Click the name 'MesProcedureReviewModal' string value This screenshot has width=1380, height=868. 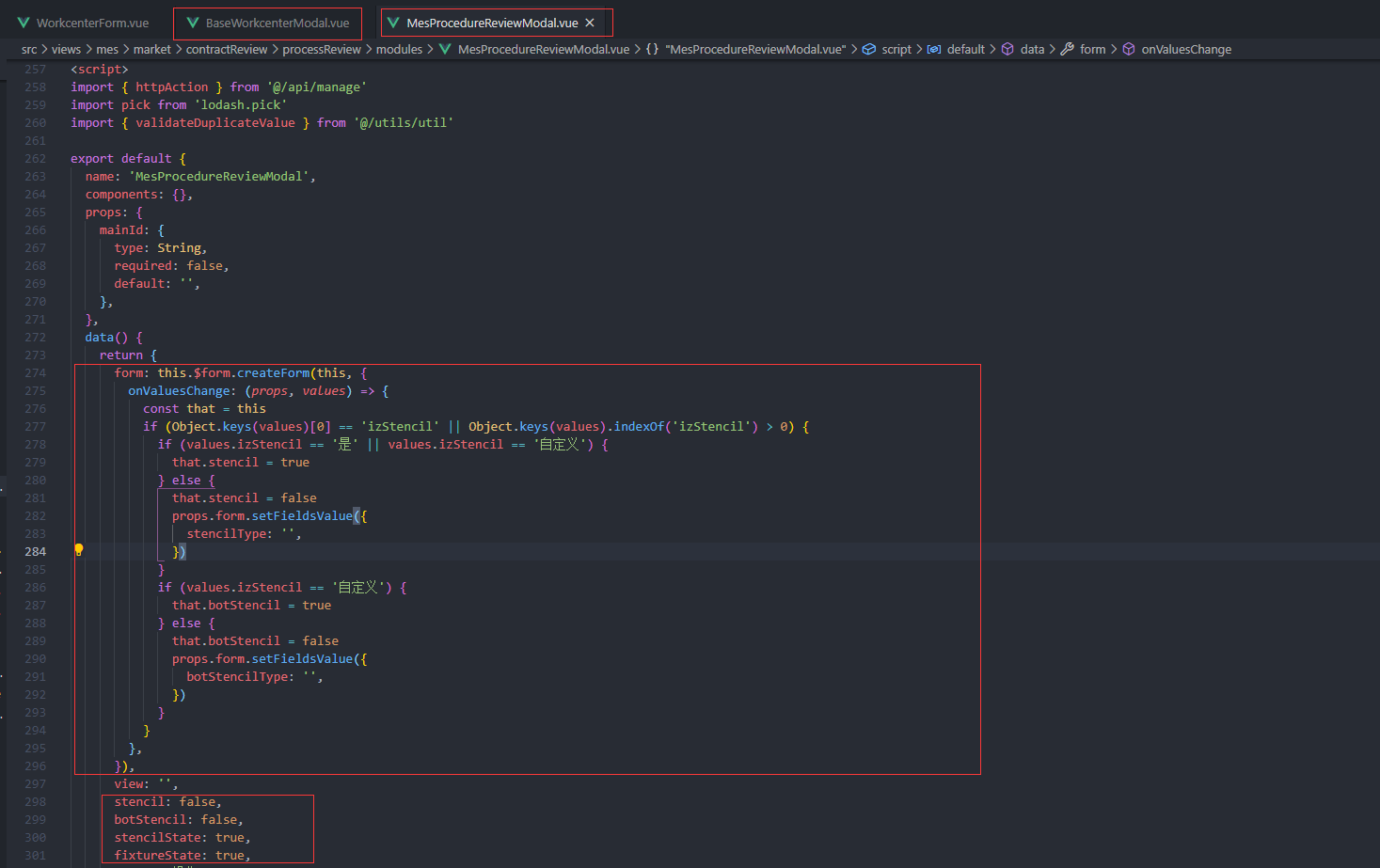219,176
